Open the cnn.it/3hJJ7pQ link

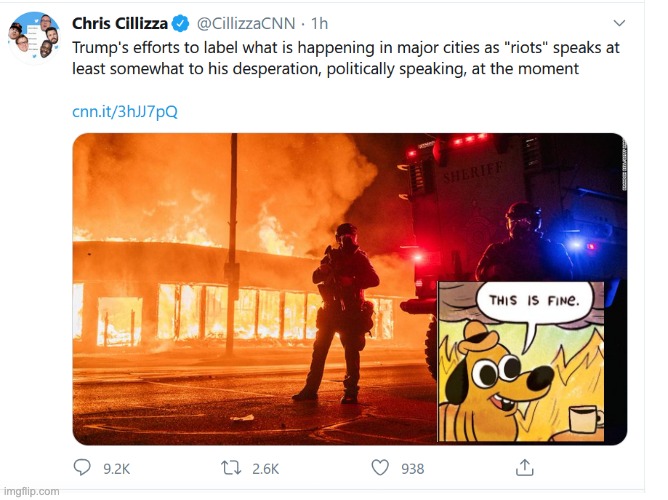[124, 111]
